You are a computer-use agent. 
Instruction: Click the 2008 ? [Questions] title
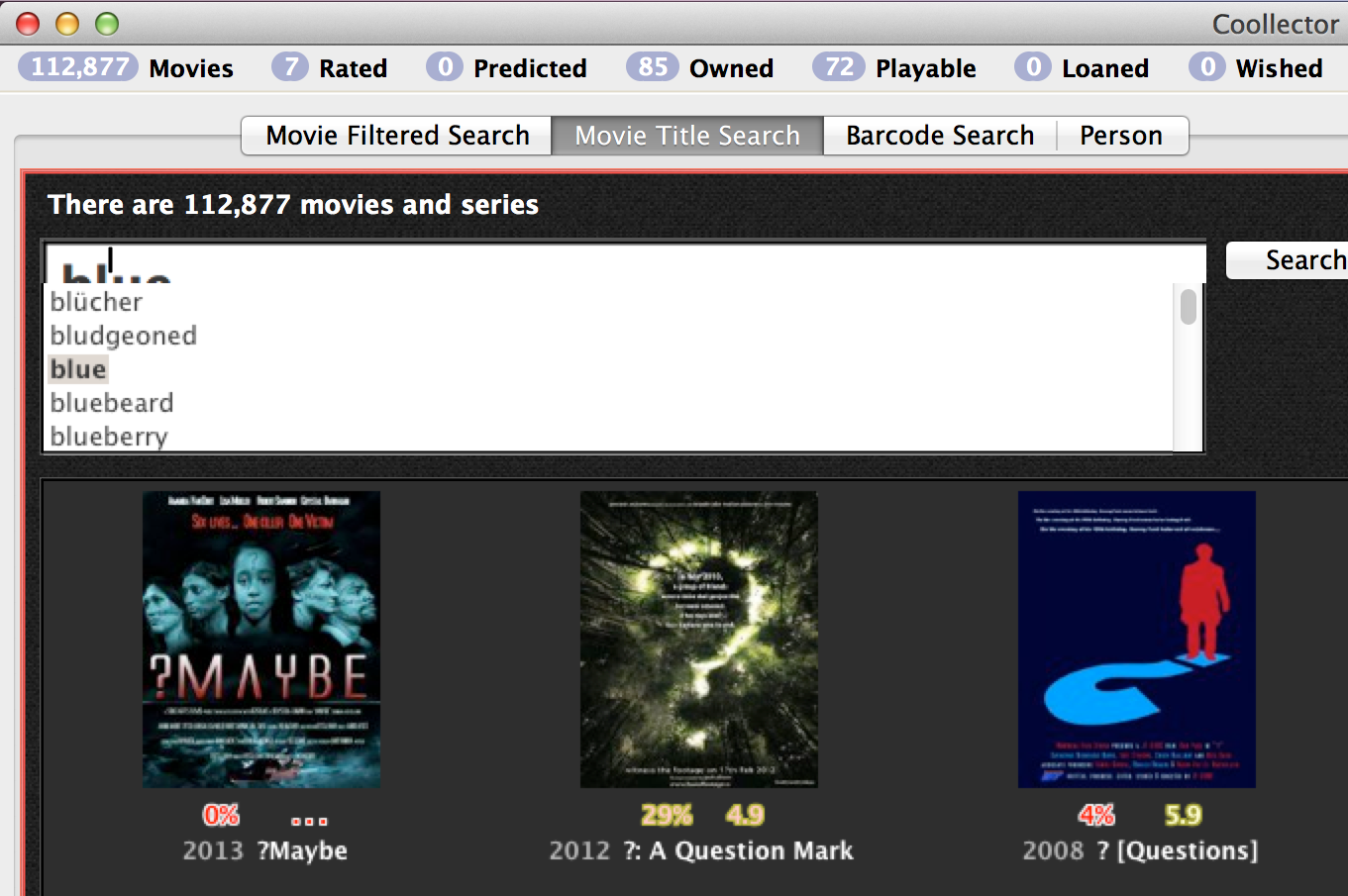pyautogui.click(x=1140, y=850)
